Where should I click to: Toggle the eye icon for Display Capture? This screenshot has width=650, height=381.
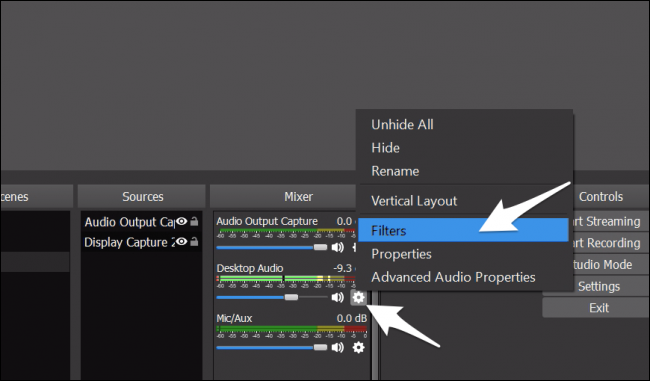pos(182,241)
